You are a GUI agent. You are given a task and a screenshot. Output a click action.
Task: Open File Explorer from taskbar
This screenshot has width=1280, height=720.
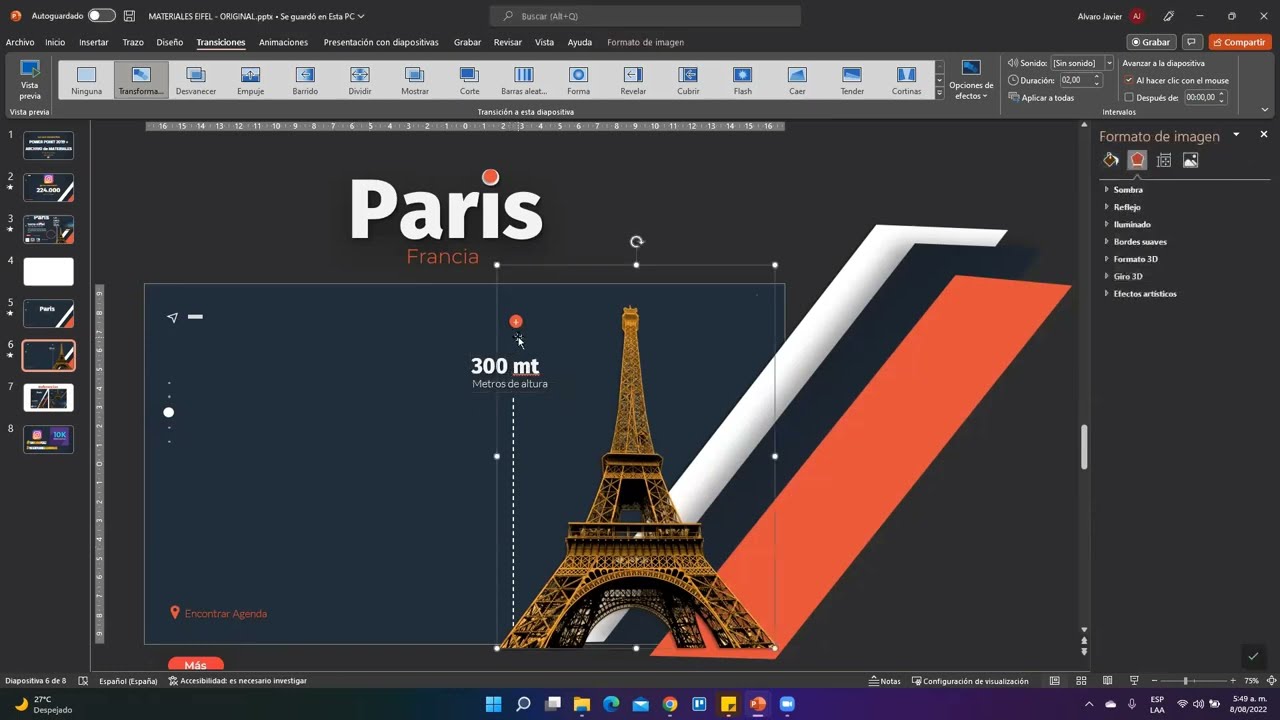(582, 704)
